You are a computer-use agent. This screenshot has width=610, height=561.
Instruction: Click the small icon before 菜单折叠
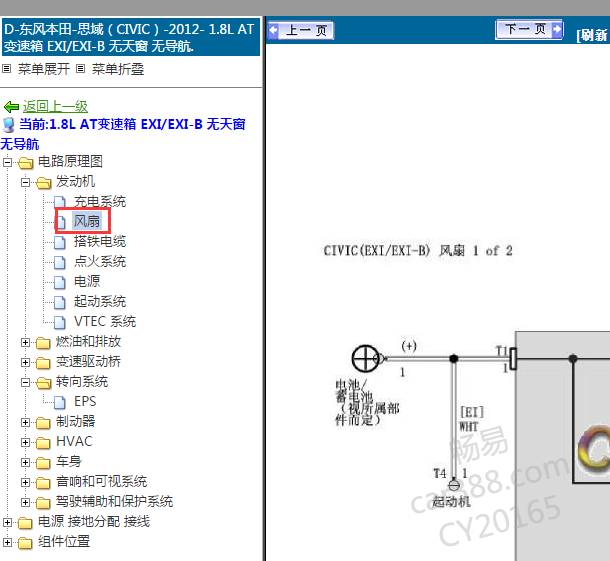[80, 69]
